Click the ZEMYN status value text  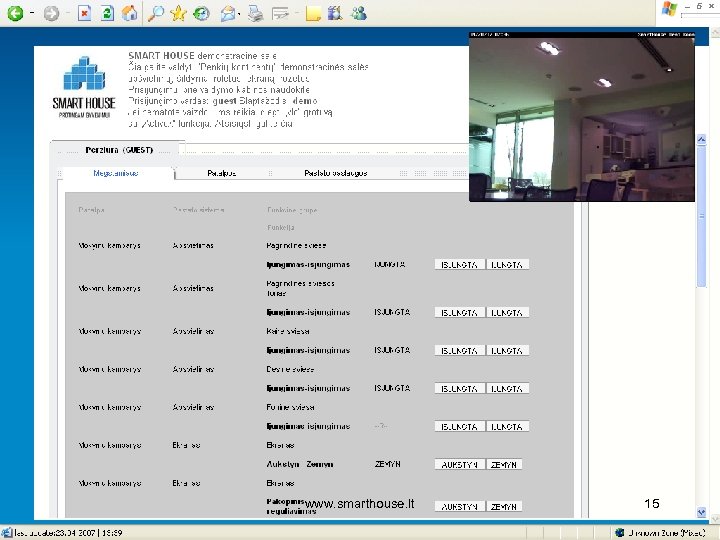[388, 464]
